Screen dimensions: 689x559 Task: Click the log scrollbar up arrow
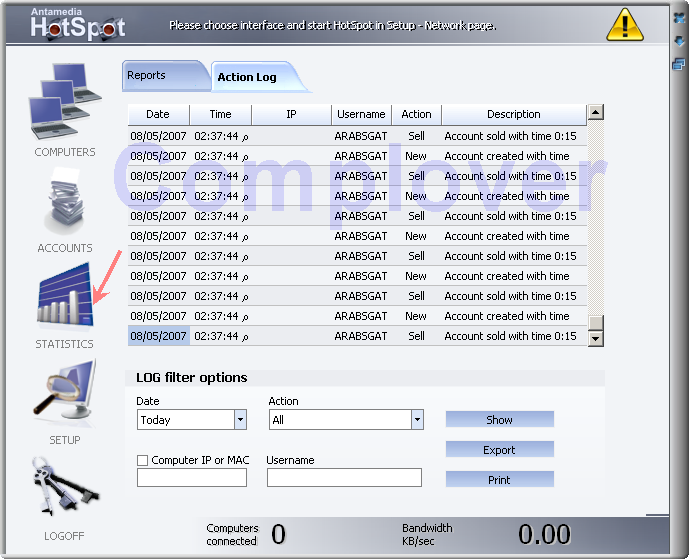tap(596, 113)
